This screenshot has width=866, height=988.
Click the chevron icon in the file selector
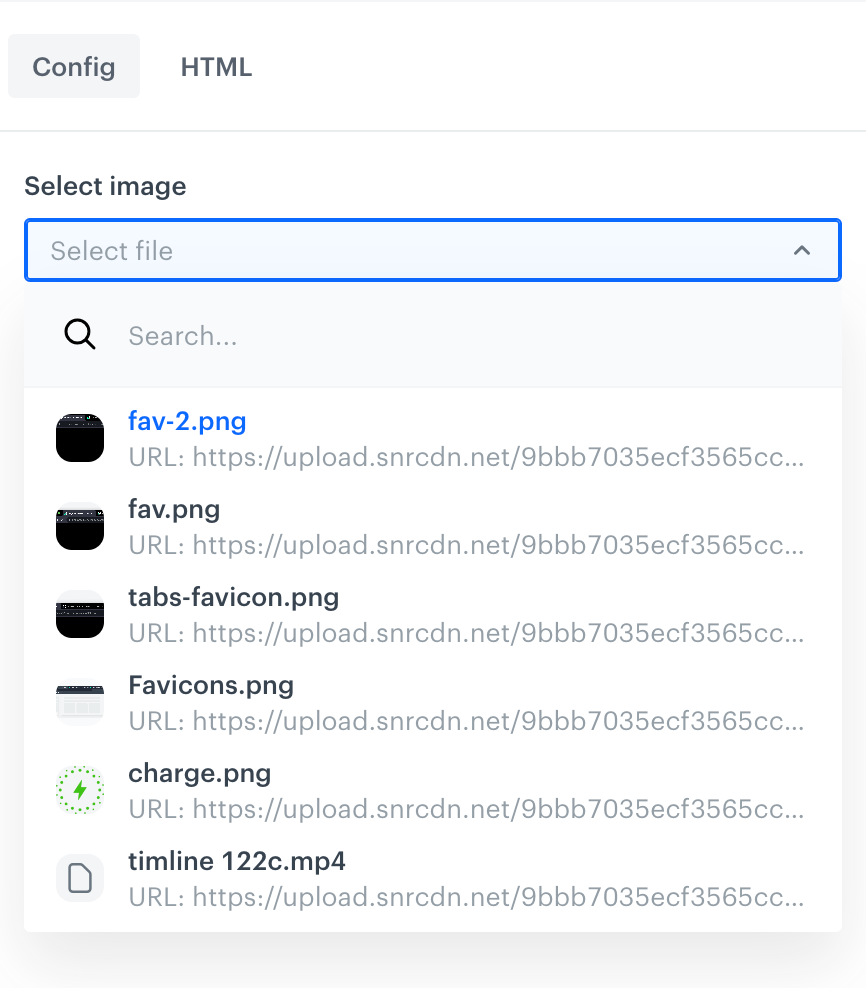coord(803,251)
